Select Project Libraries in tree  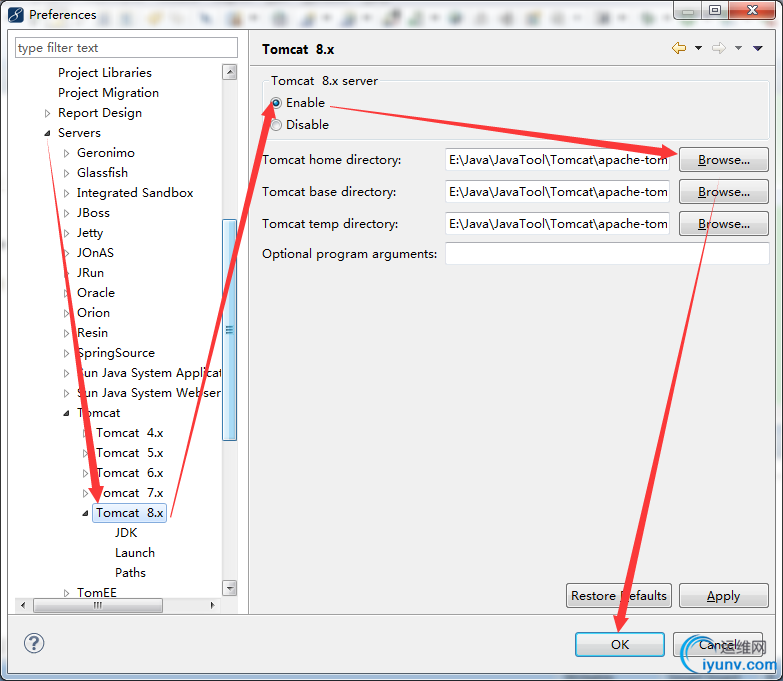[x=105, y=73]
